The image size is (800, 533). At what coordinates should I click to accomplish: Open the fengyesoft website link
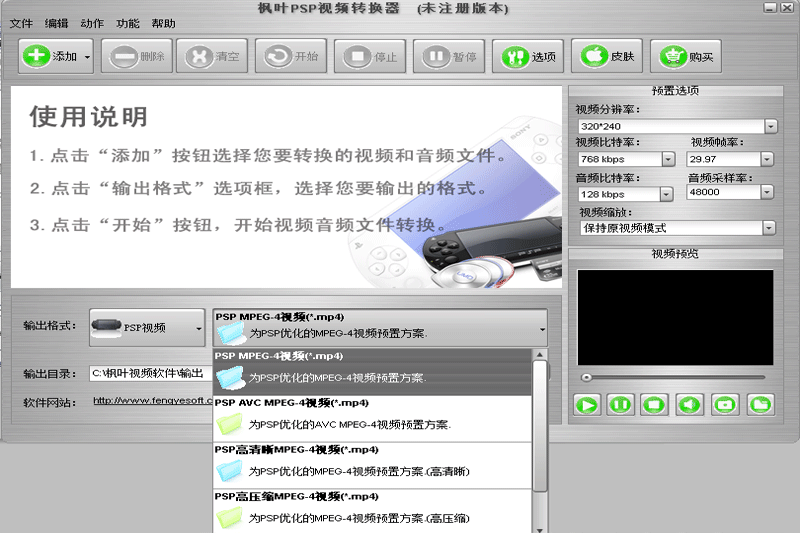pyautogui.click(x=153, y=401)
